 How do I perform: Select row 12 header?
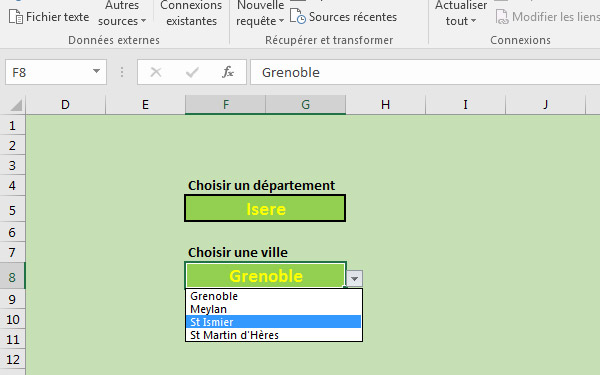13,359
